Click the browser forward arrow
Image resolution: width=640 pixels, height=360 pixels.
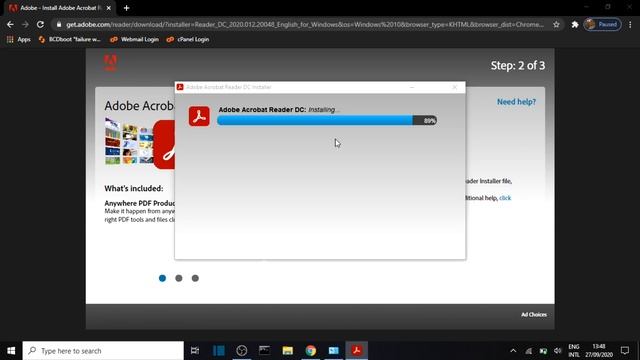[x=25, y=24]
